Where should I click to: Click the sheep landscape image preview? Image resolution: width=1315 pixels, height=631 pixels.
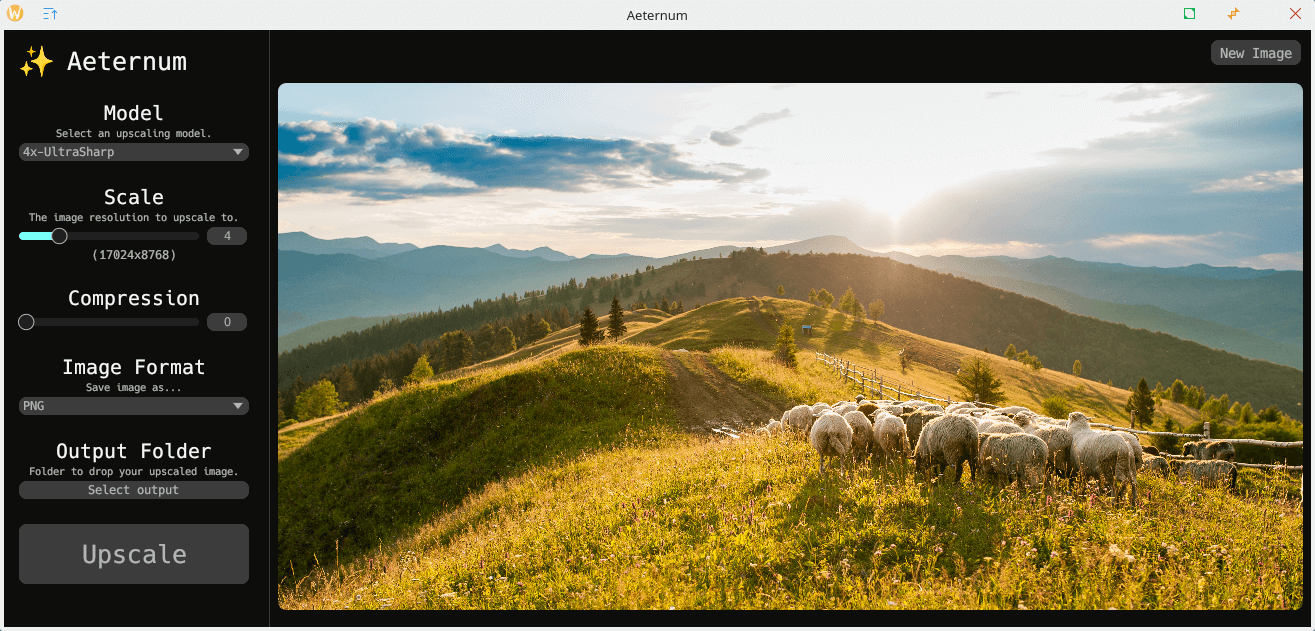pyautogui.click(x=790, y=346)
